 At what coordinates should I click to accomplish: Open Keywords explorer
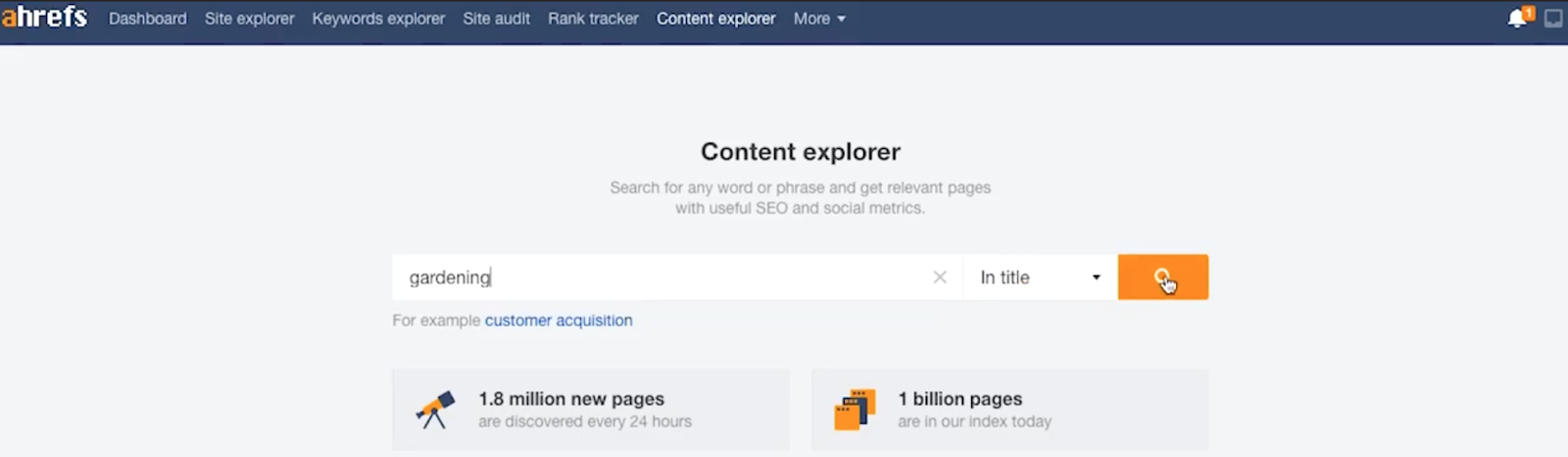pos(378,19)
